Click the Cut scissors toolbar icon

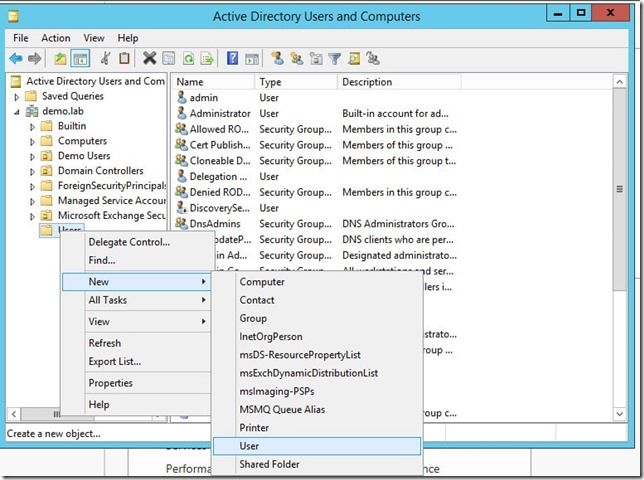[104, 59]
